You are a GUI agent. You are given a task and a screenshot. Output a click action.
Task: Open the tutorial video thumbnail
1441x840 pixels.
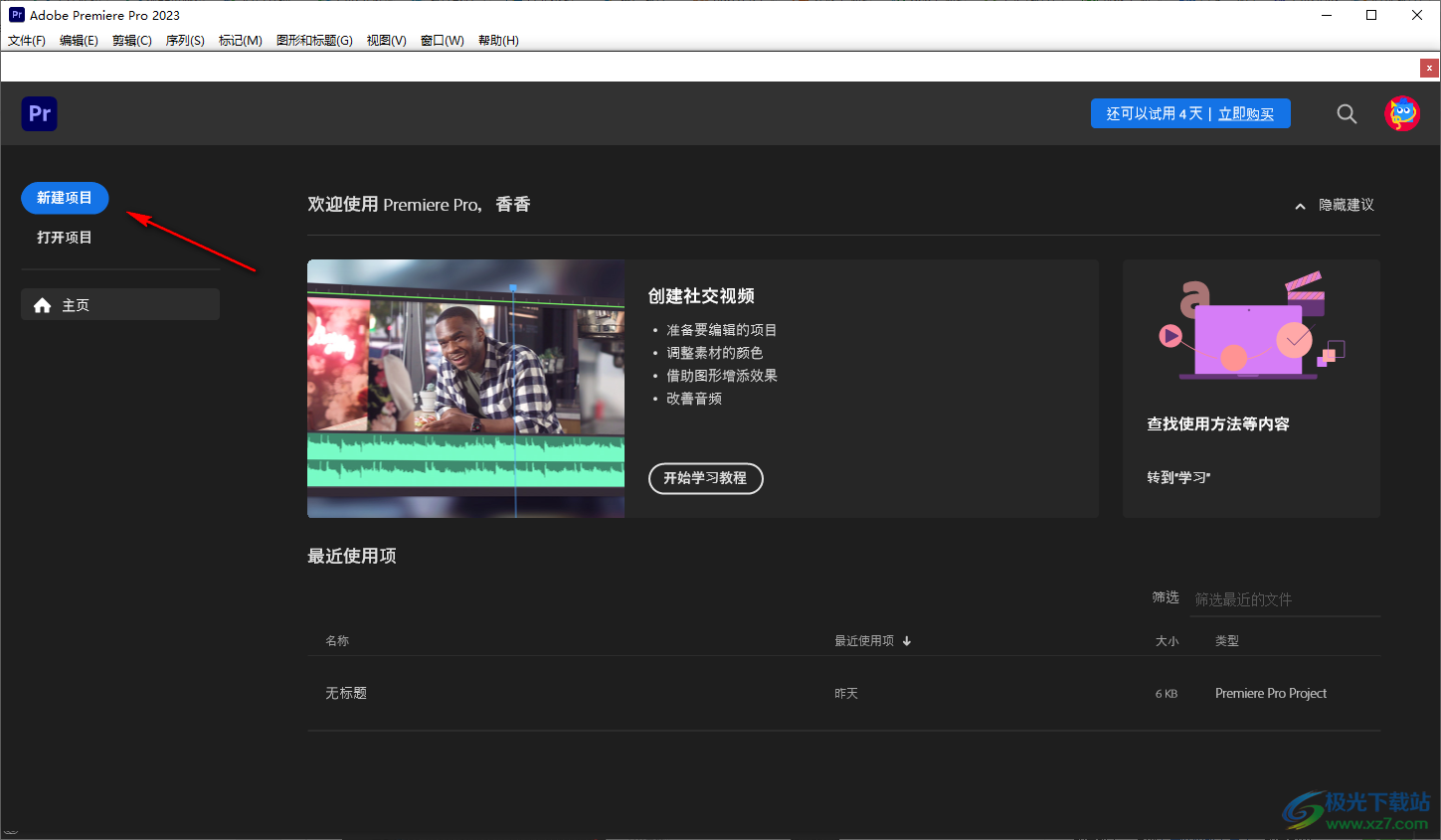pyautogui.click(x=465, y=389)
